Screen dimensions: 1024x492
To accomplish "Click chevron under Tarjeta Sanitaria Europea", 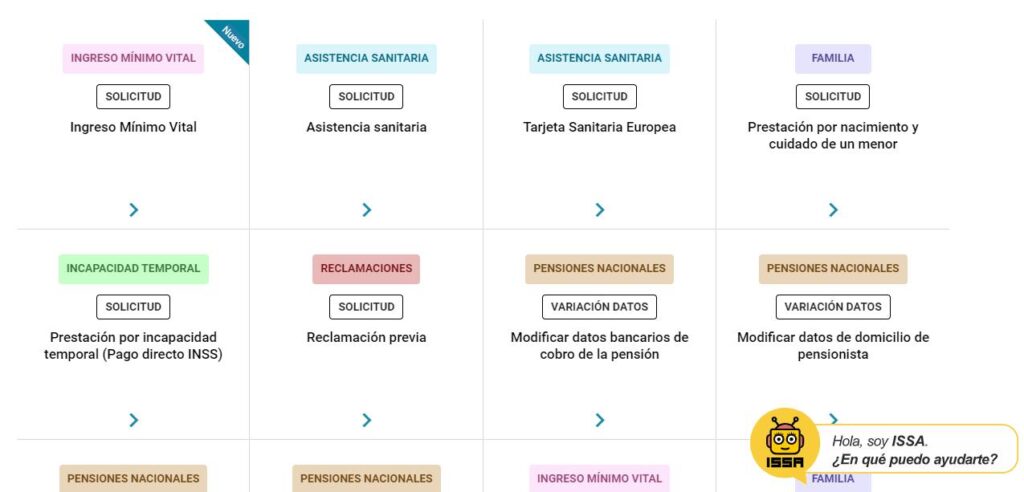I will pyautogui.click(x=599, y=210).
